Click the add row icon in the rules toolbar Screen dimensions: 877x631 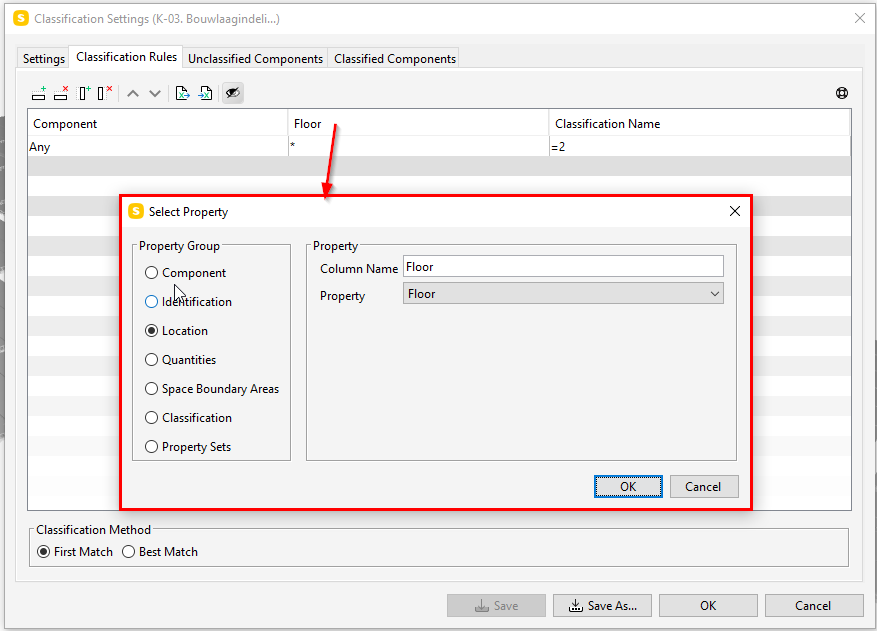coord(39,93)
